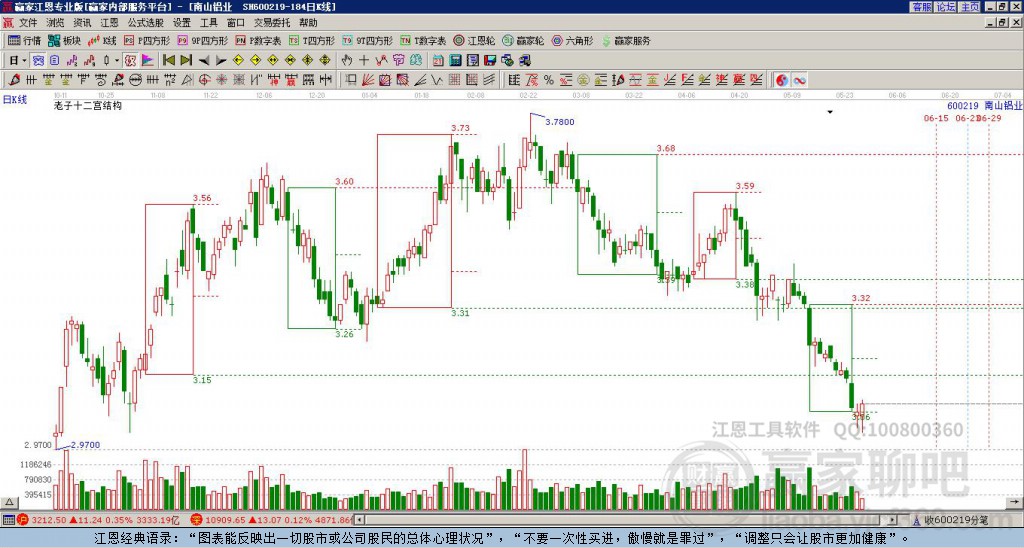
Task: Click the 2.9700 low price label
Action: click(x=86, y=445)
